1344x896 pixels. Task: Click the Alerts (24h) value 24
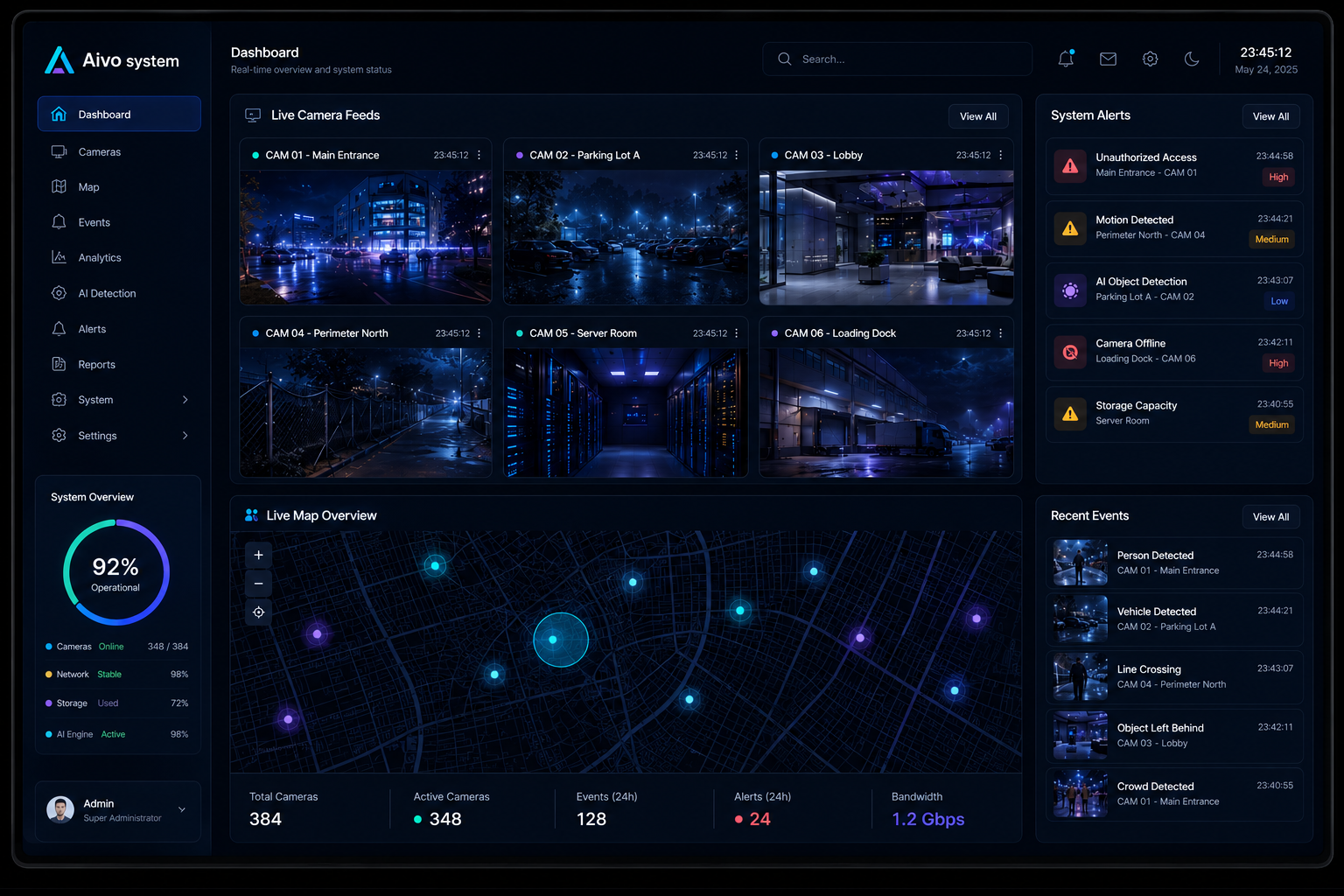759,819
